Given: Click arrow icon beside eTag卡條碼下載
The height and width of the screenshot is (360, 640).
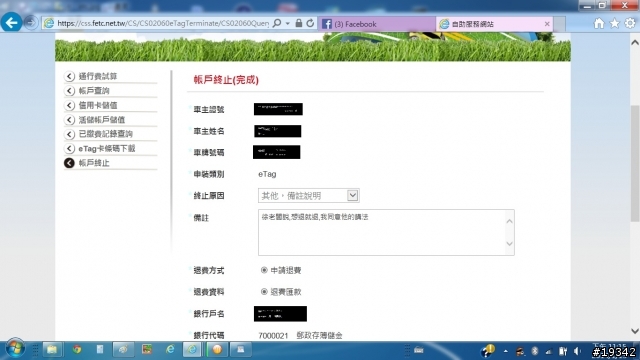Looking at the screenshot, I should (69, 149).
